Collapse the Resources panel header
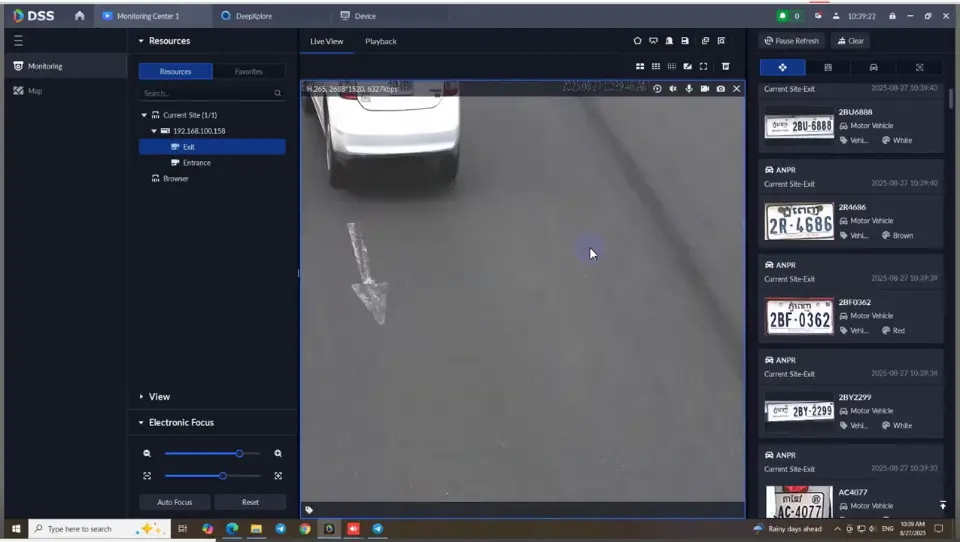The image size is (960, 542). pyautogui.click(x=141, y=40)
